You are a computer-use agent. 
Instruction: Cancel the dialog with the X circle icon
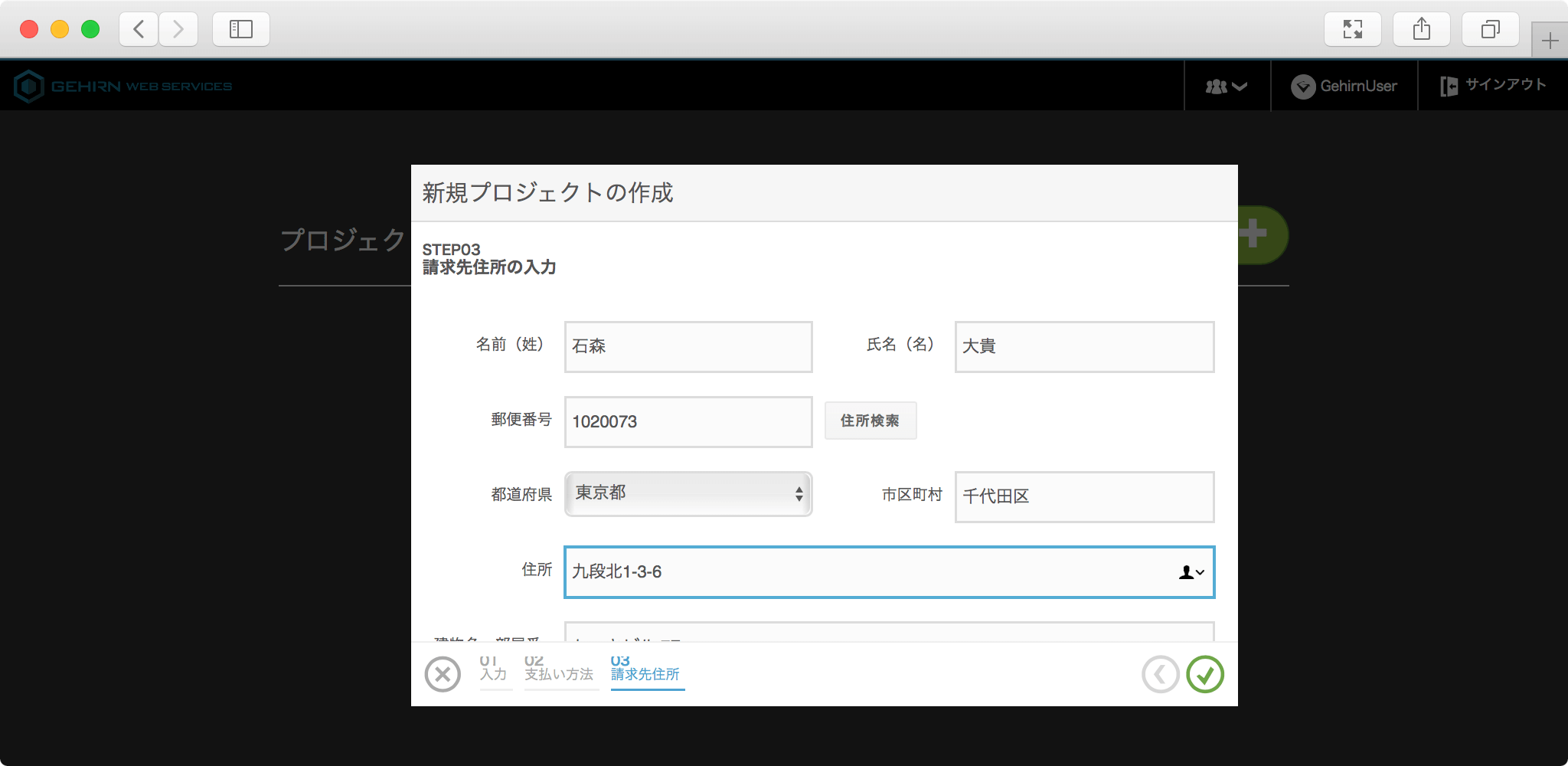(443, 675)
